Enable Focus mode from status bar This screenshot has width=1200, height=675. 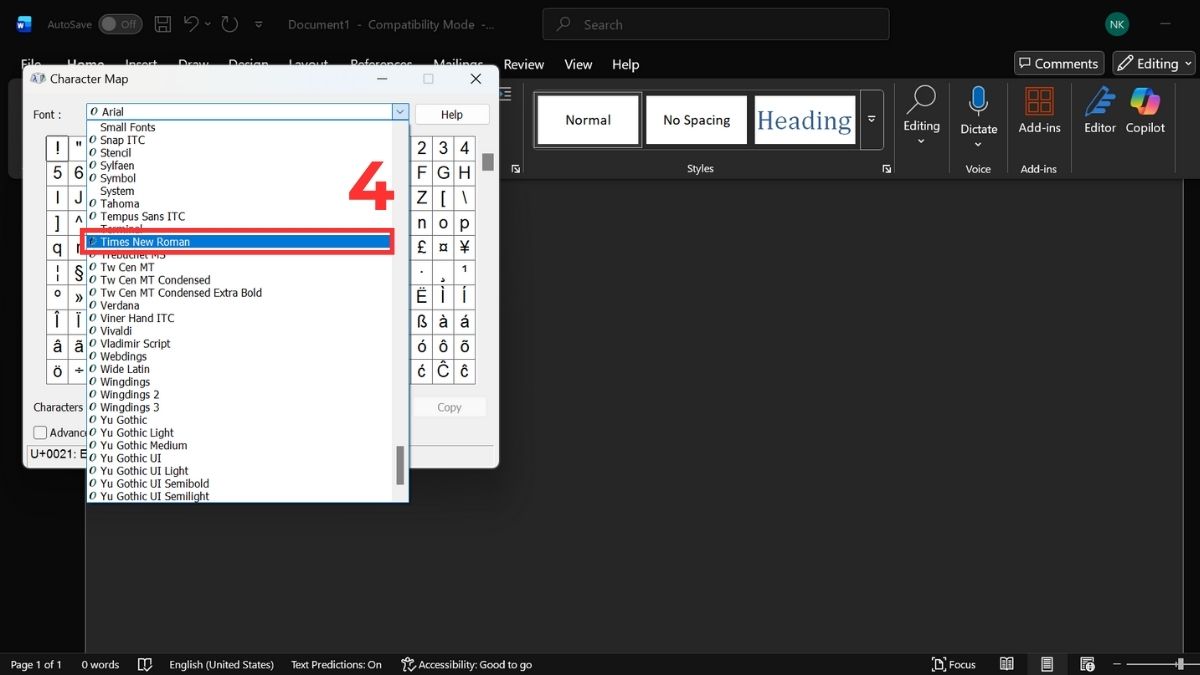954,664
